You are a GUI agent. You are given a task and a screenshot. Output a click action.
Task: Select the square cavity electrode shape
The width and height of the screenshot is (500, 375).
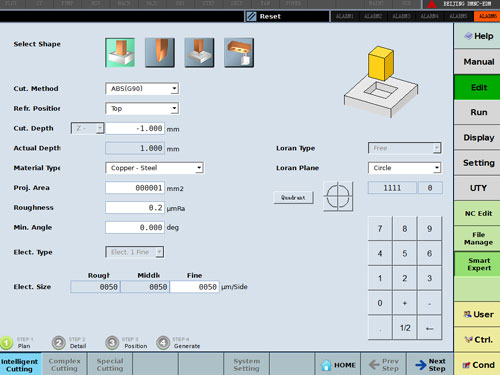point(120,53)
